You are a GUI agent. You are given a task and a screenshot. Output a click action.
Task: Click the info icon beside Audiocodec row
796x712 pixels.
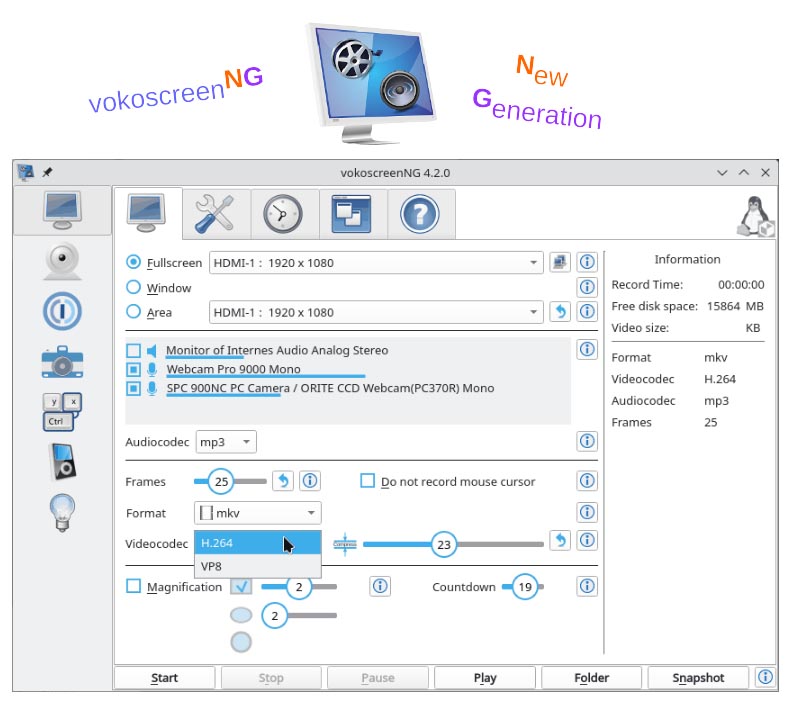click(587, 441)
